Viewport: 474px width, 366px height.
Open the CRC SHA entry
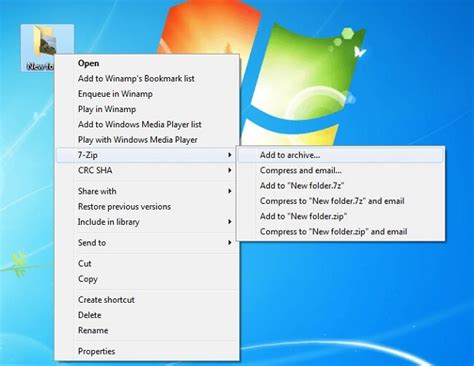(x=147, y=170)
